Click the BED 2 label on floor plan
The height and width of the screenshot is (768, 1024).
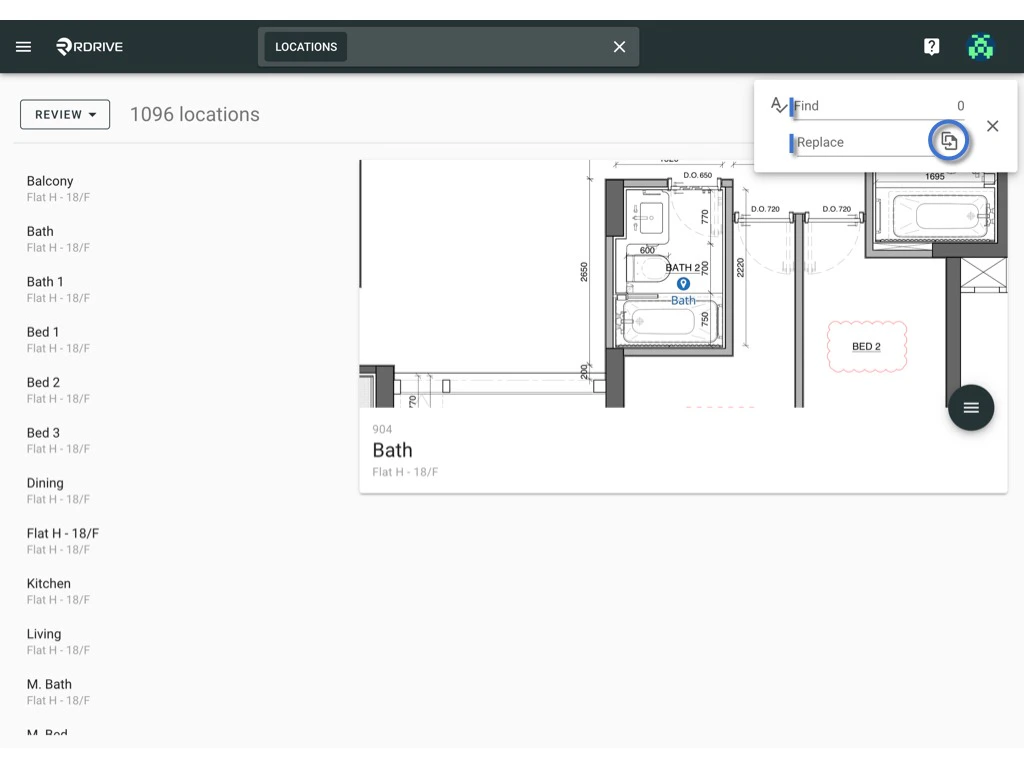point(866,346)
